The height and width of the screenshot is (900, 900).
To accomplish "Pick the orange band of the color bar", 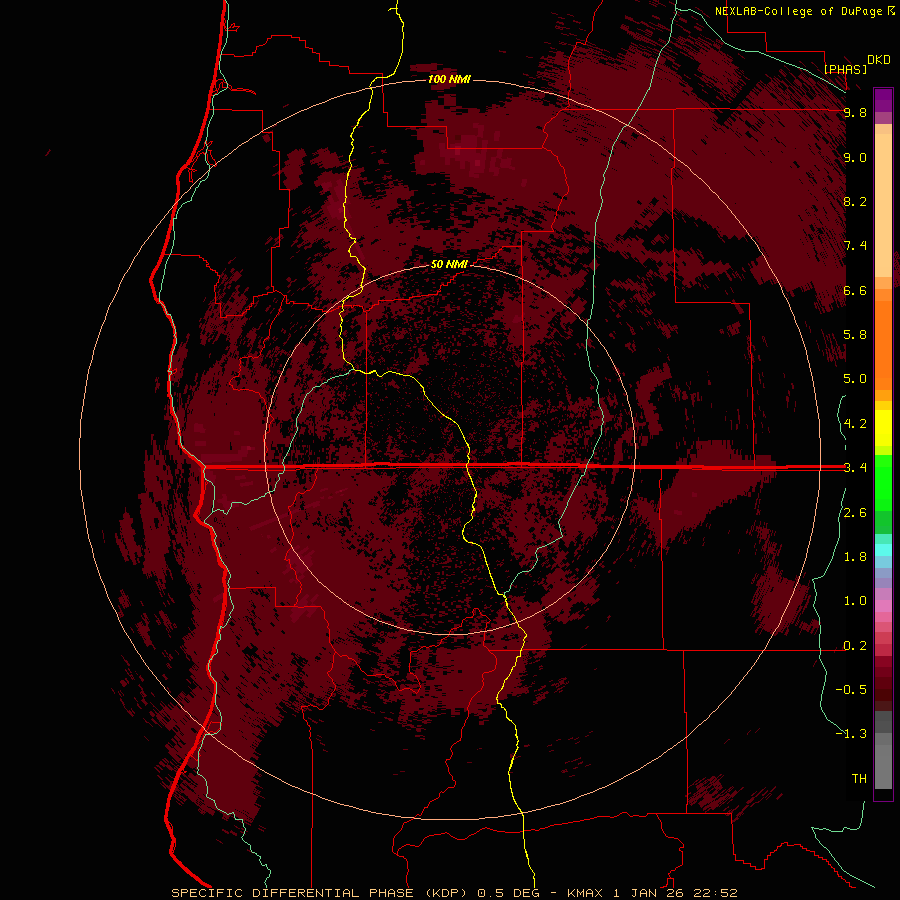I will [x=883, y=345].
